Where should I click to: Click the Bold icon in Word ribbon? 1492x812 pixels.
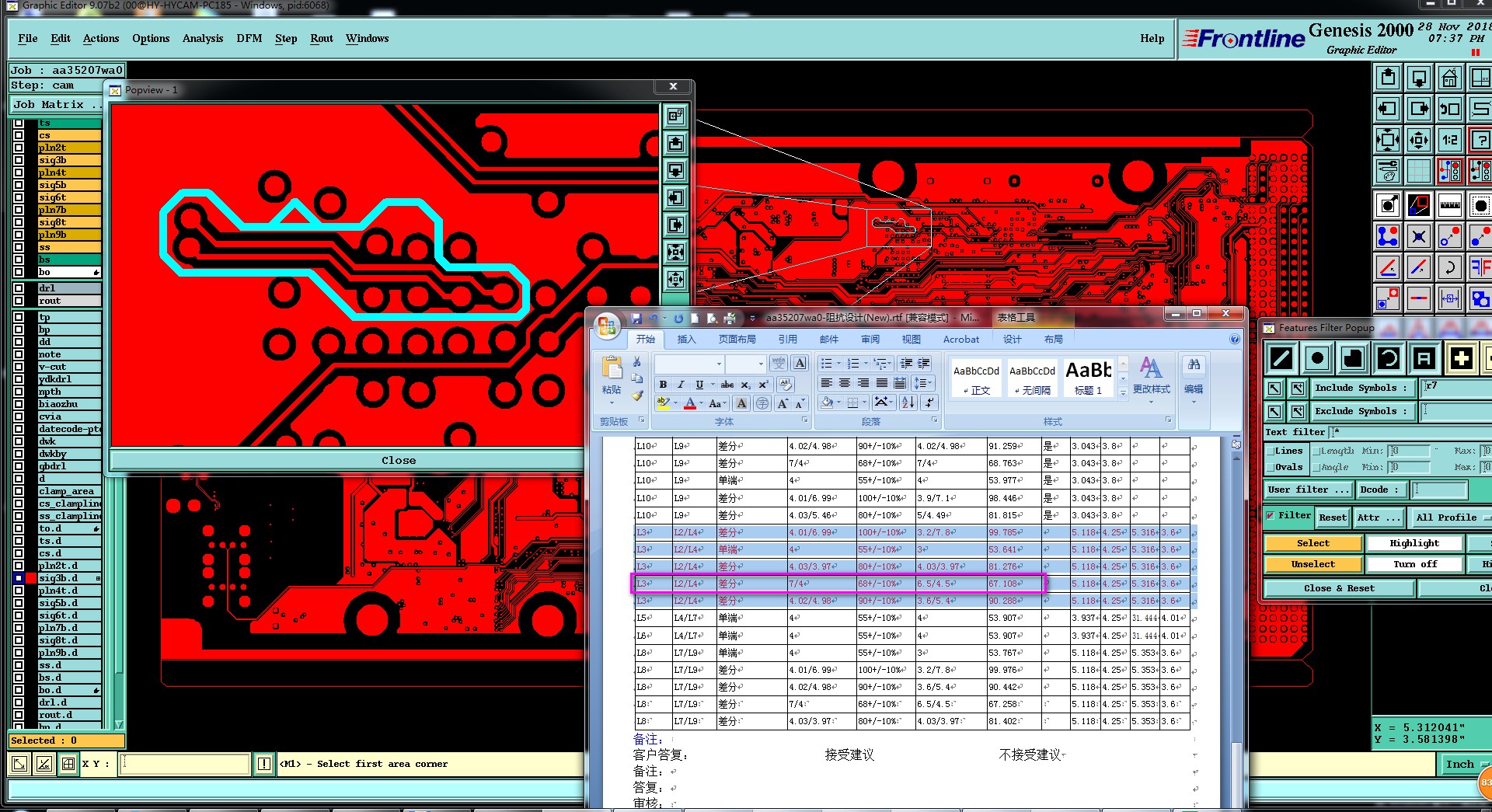[x=663, y=384]
